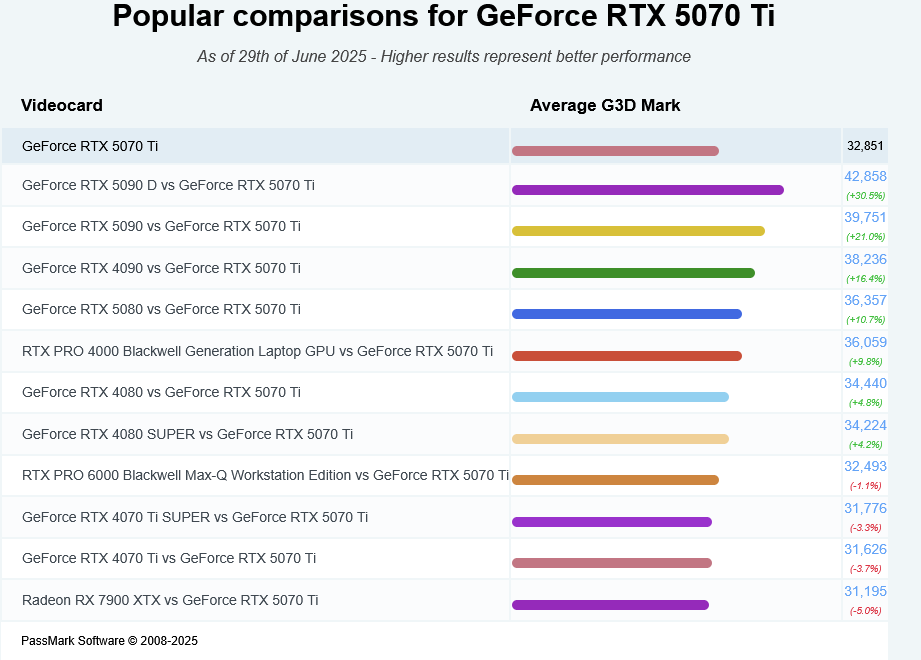The image size is (921, 660).
Task: Click the -3.7% difference label
Action: [865, 569]
